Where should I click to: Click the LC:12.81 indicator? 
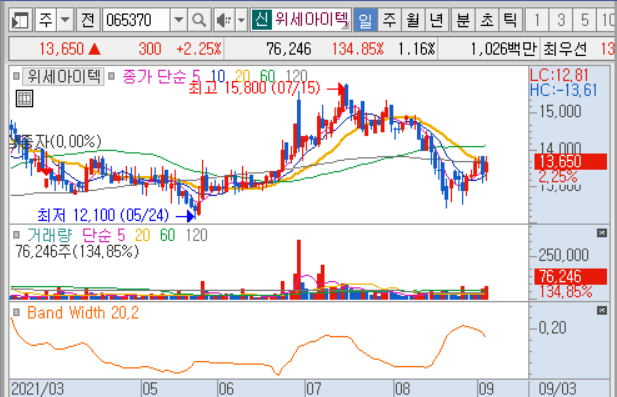coord(559,75)
